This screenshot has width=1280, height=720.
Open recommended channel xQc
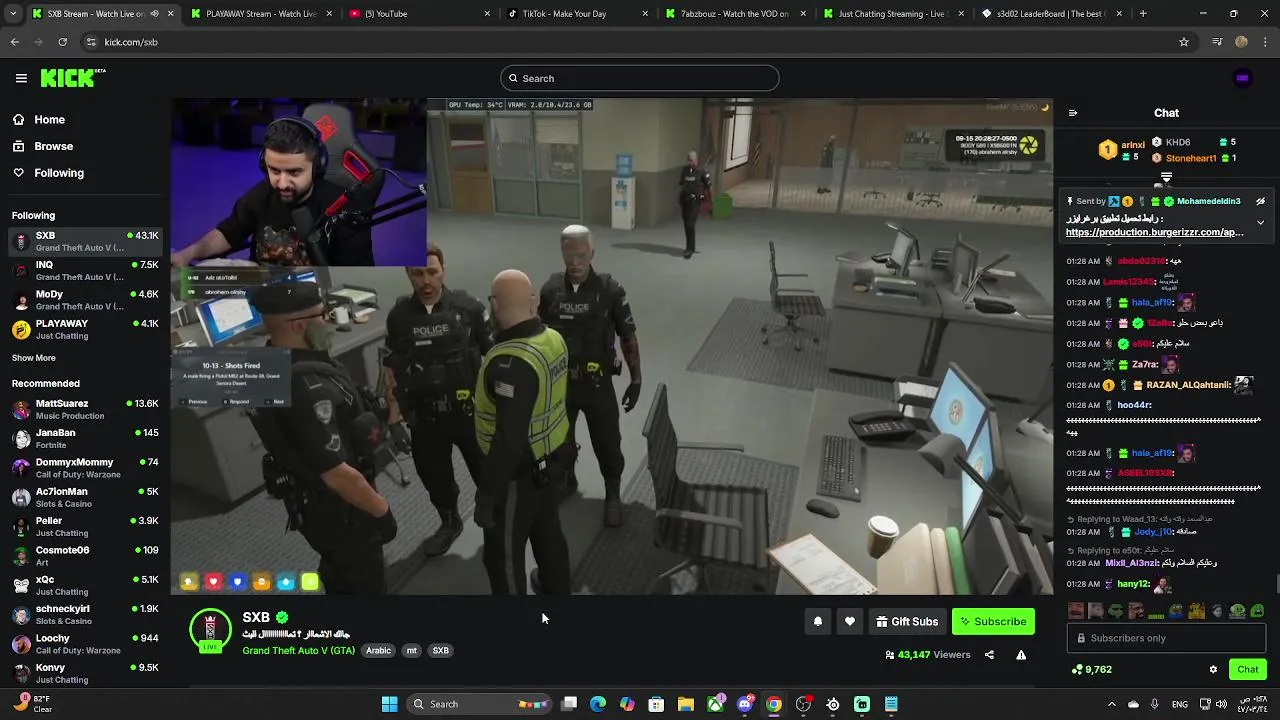coord(85,585)
